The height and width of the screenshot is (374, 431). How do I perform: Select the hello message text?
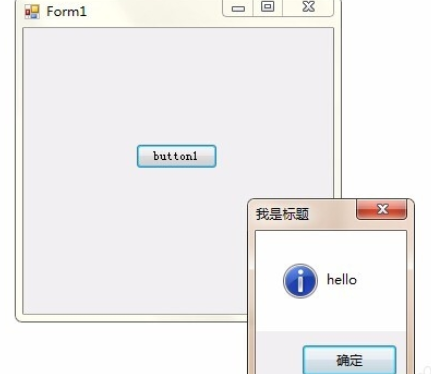(342, 279)
